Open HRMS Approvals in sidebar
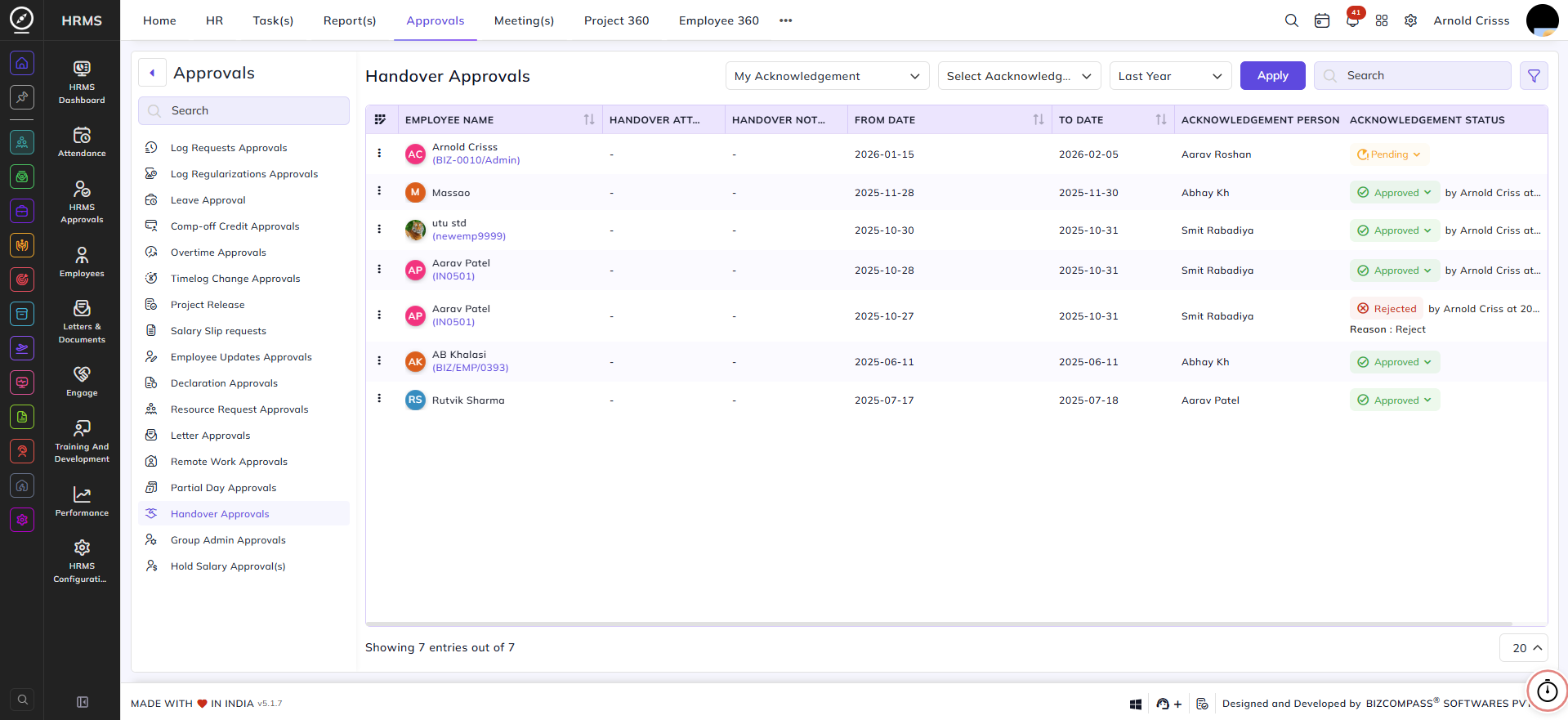Image resolution: width=1568 pixels, height=720 pixels. pos(82,202)
